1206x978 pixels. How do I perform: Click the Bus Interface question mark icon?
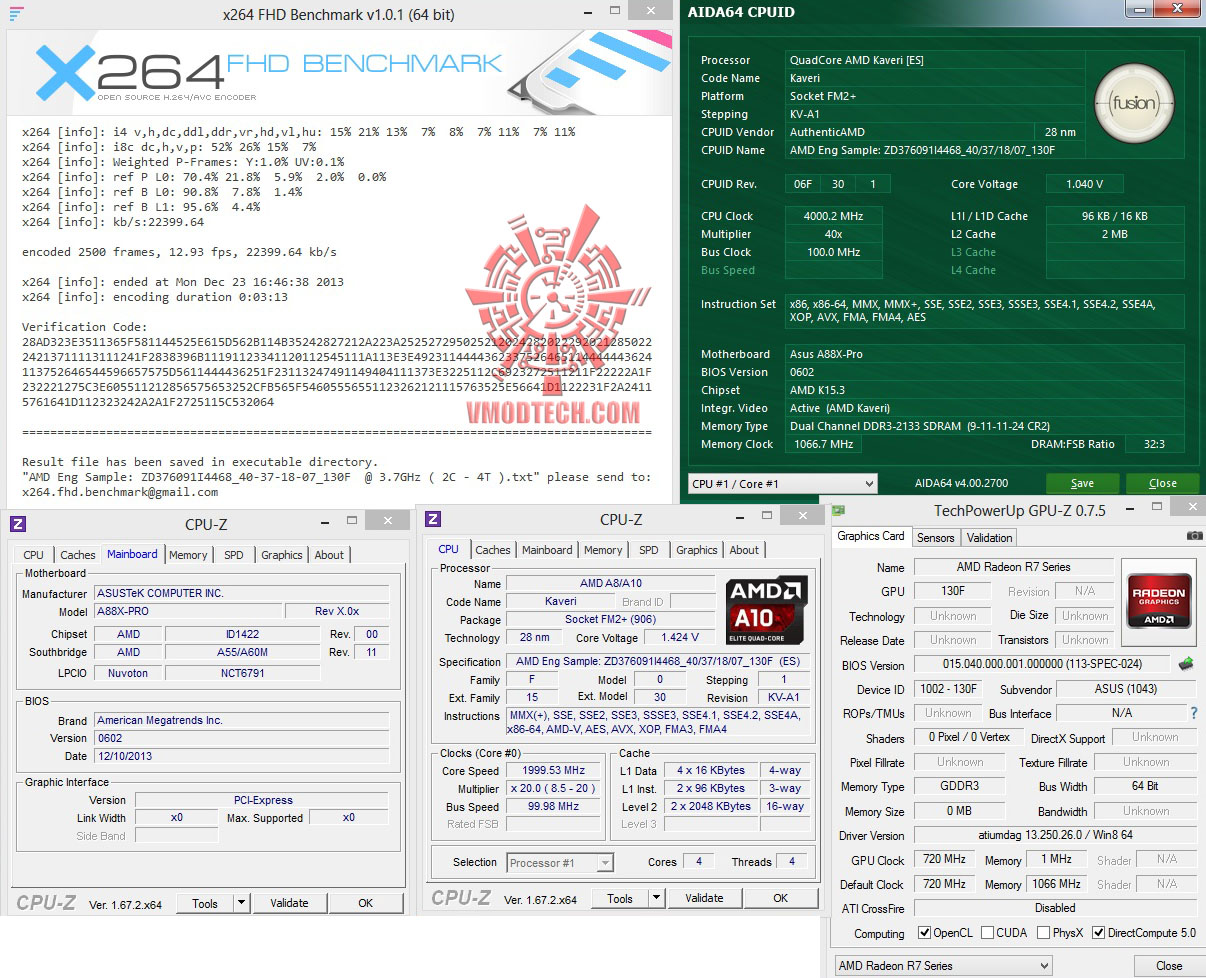pyautogui.click(x=1193, y=713)
